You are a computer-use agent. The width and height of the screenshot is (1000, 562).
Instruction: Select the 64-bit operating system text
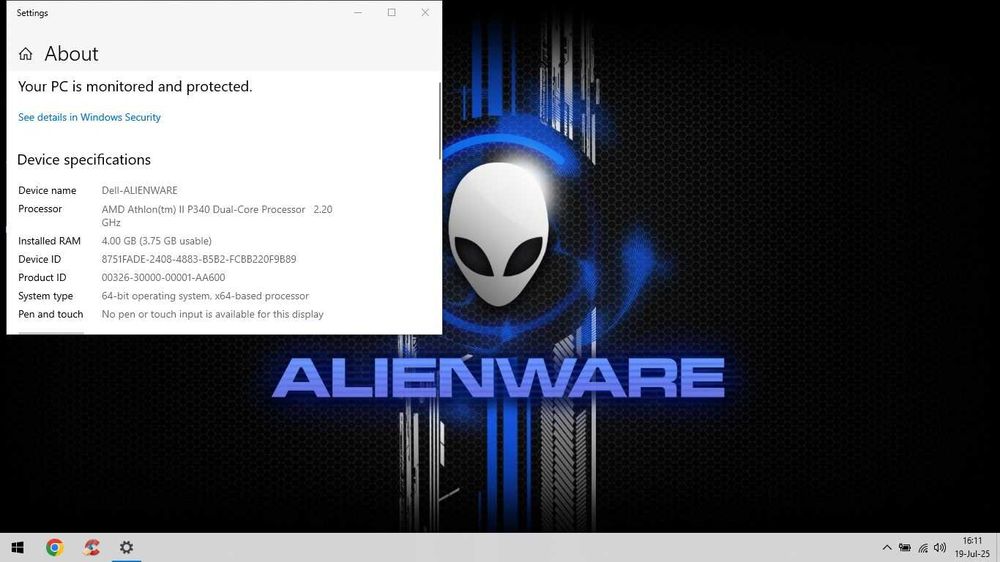coord(205,296)
